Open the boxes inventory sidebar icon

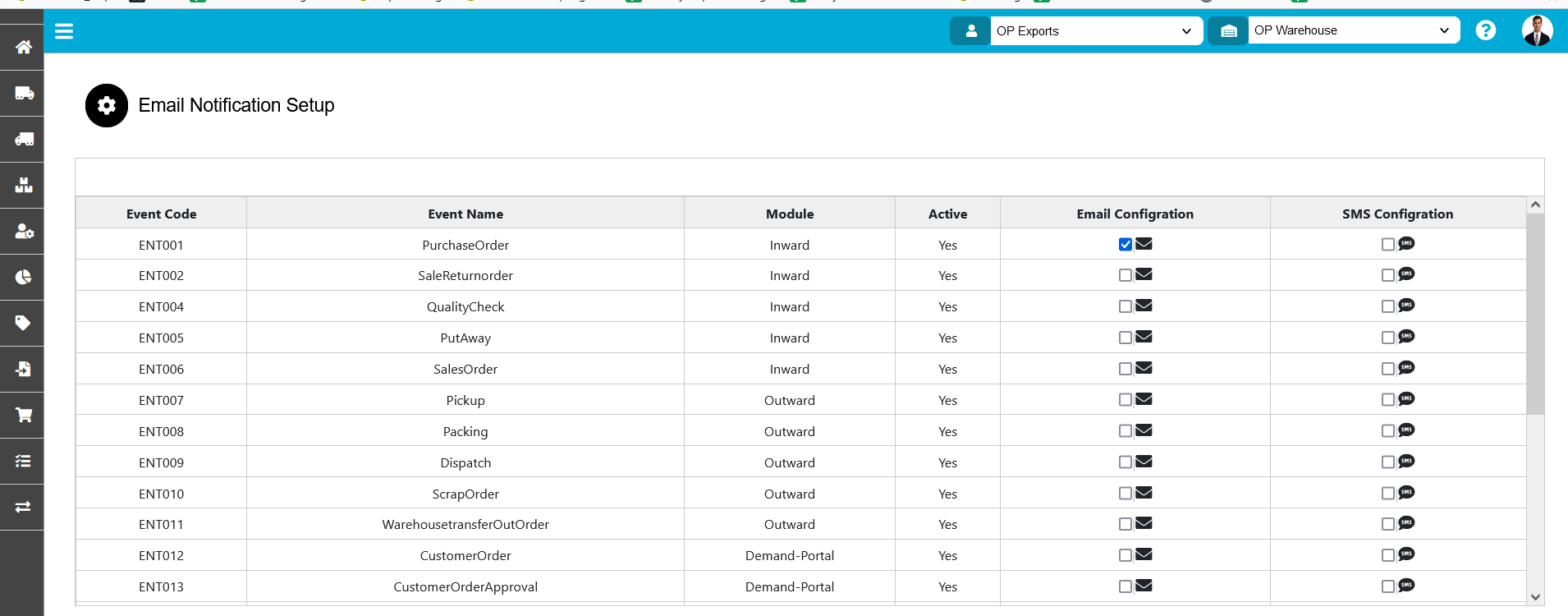(x=23, y=185)
